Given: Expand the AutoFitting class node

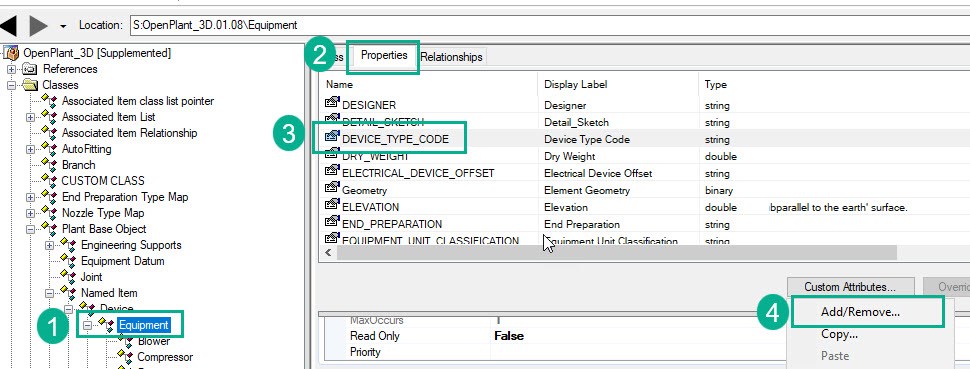Looking at the screenshot, I should pos(30,149).
